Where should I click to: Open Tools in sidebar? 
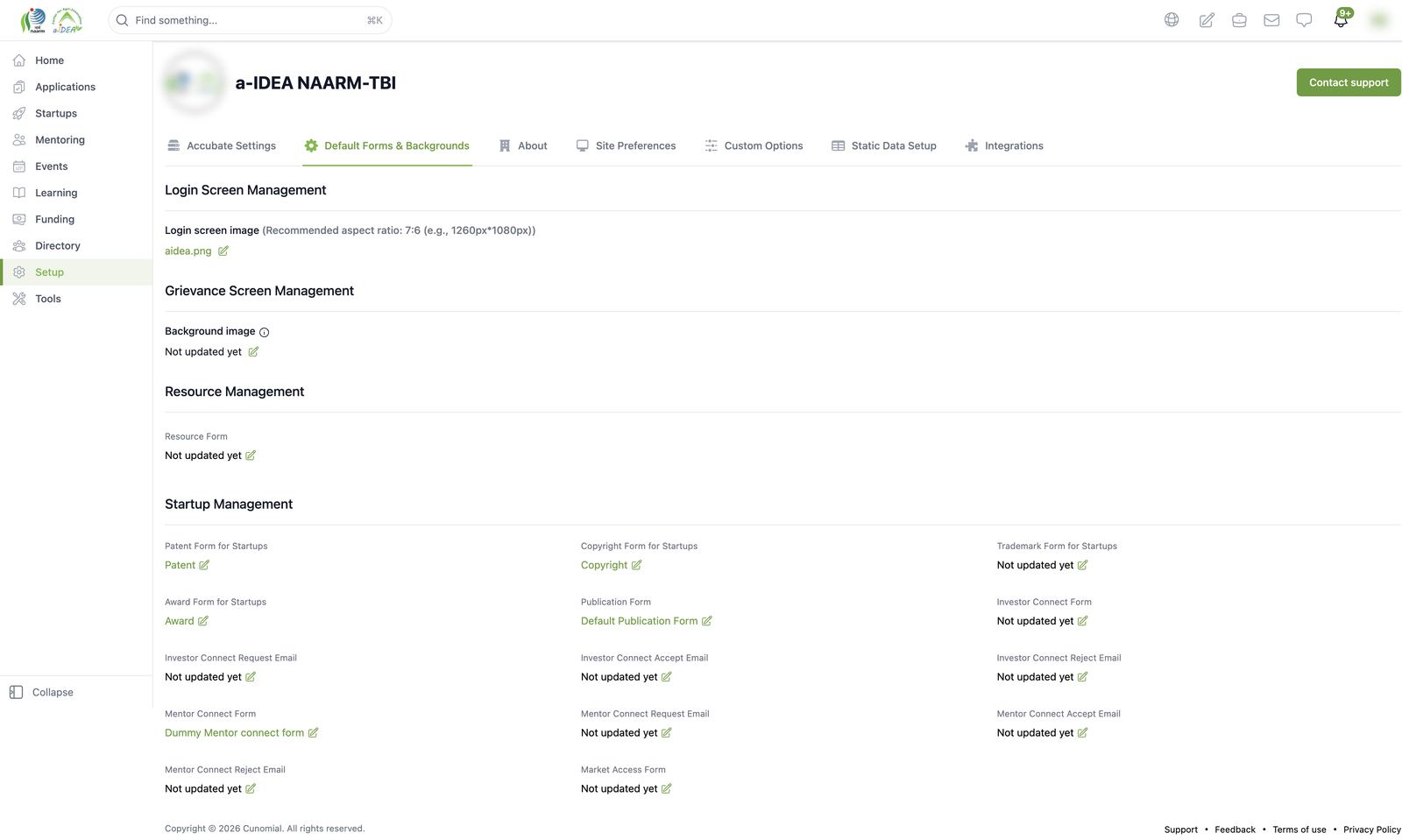(76, 299)
